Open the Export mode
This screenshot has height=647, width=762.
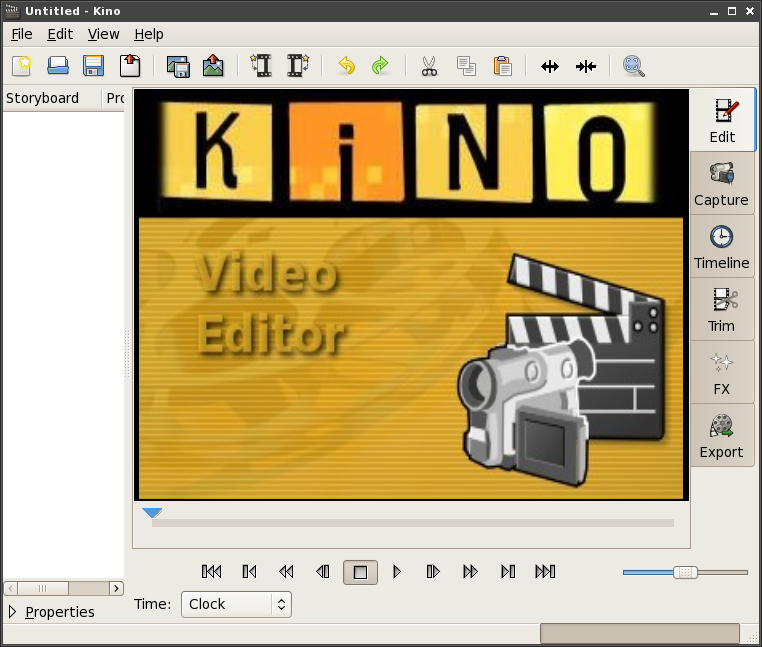722,436
